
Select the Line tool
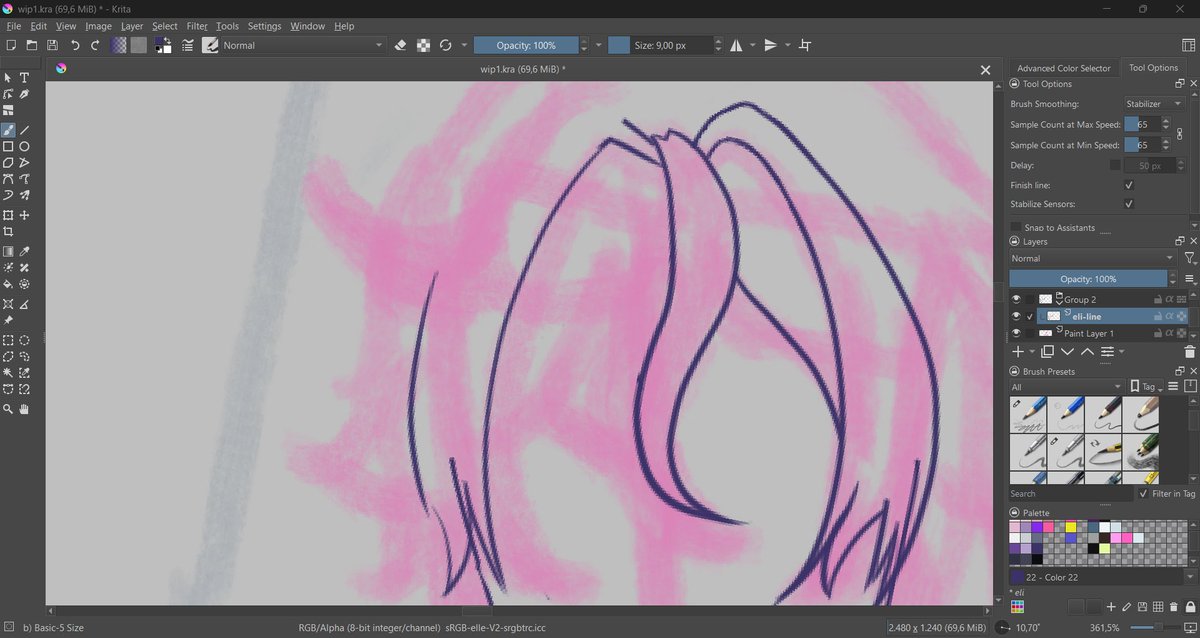click(x=25, y=130)
